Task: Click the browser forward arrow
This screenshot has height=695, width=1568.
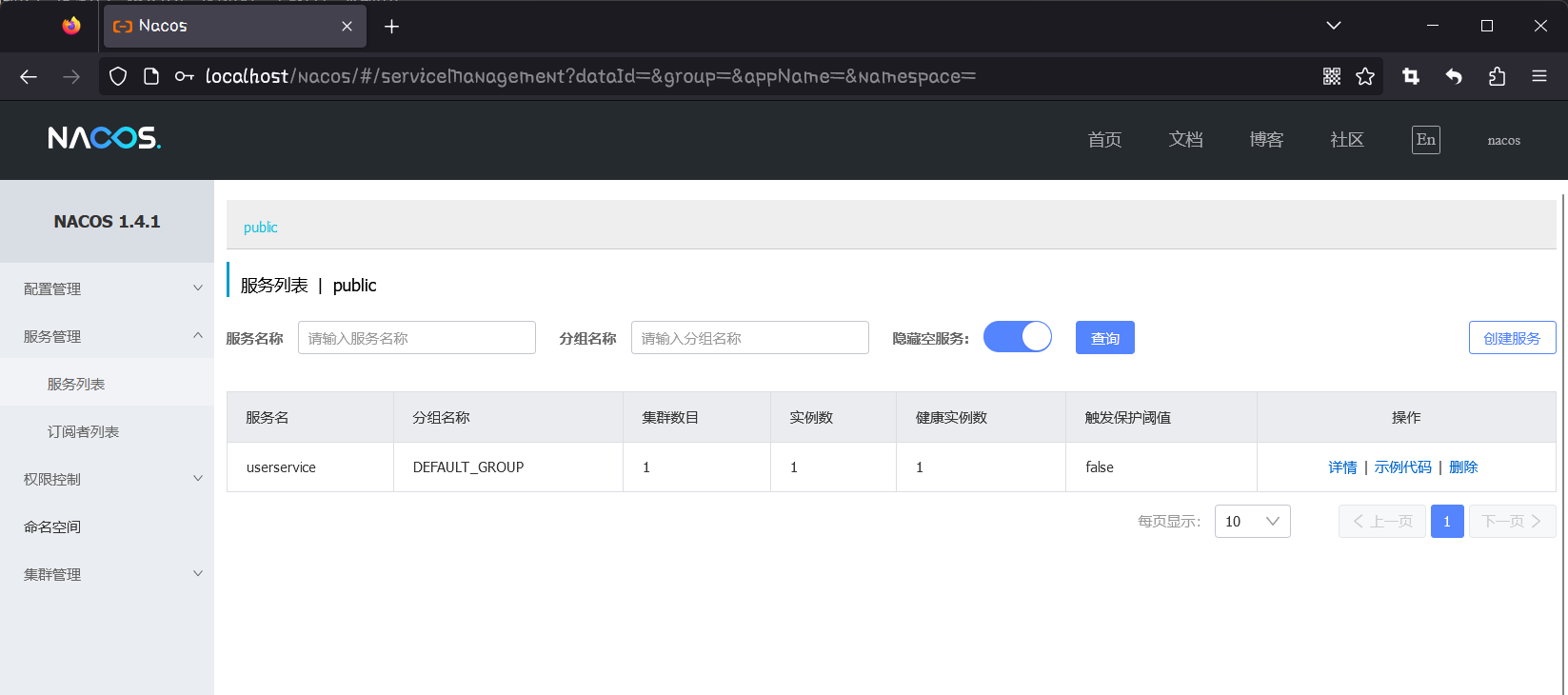Action: coord(71,76)
